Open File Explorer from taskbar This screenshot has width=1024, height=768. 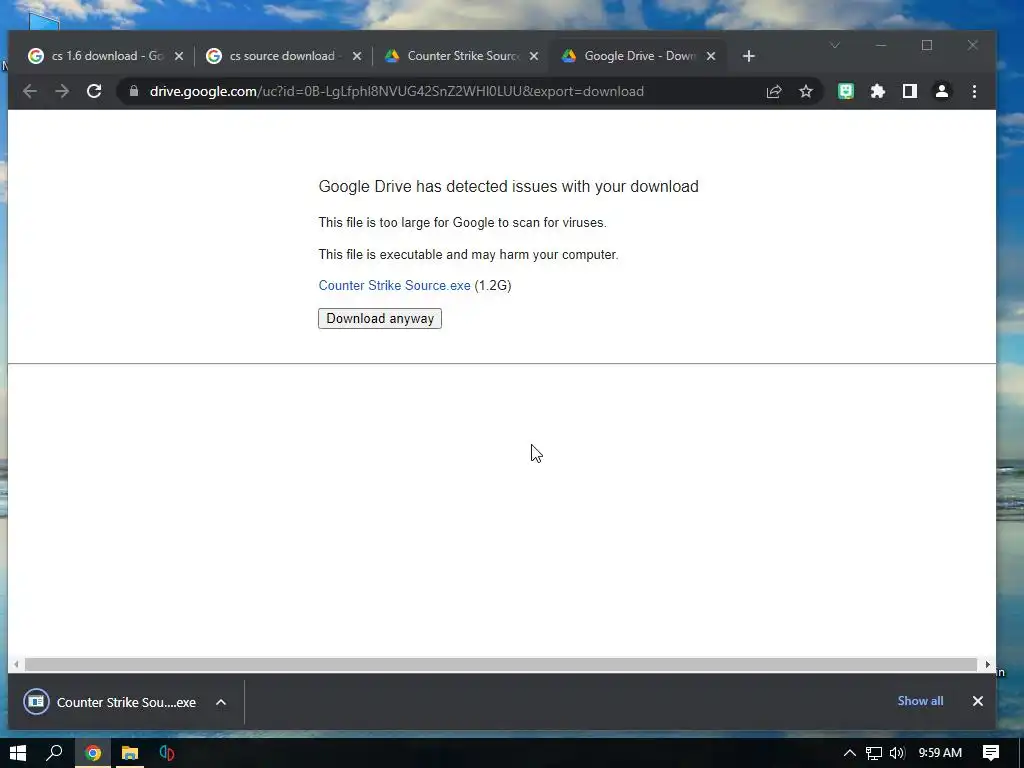point(130,753)
